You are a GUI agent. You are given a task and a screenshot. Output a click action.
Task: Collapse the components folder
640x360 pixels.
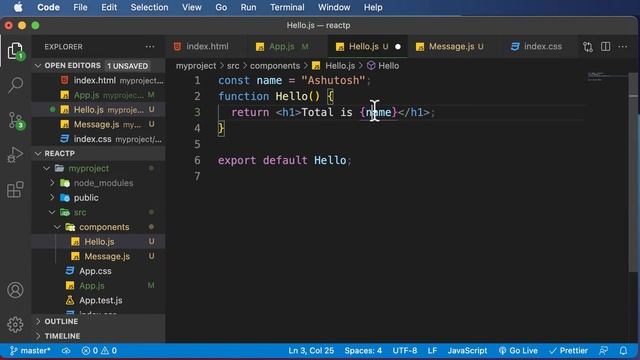[x=58, y=227]
